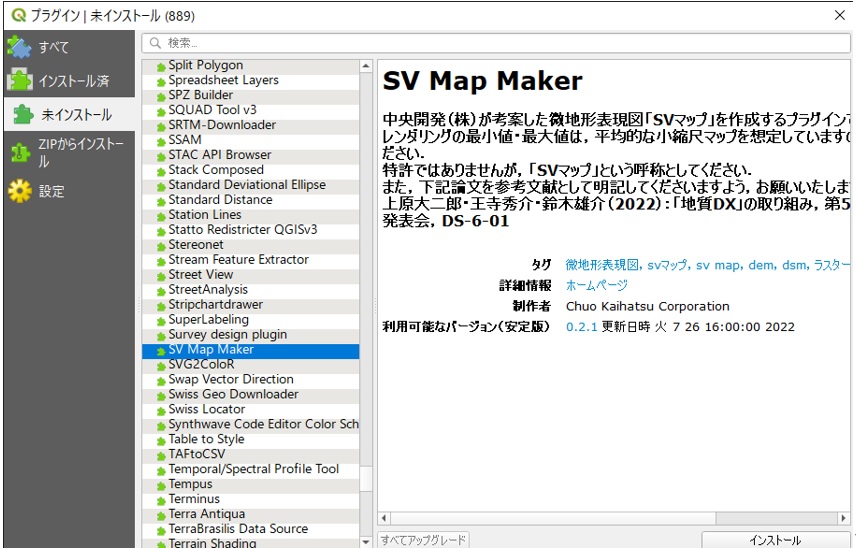Click the magnifier icon in search box
This screenshot has height=548, width=856.
pos(155,43)
